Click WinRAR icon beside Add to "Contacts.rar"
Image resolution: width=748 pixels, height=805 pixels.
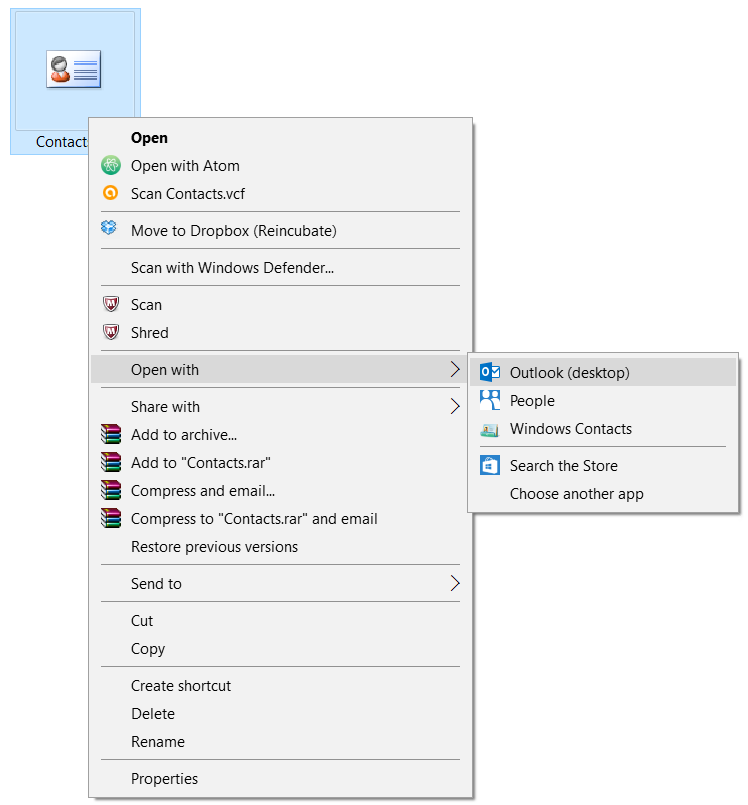111,462
